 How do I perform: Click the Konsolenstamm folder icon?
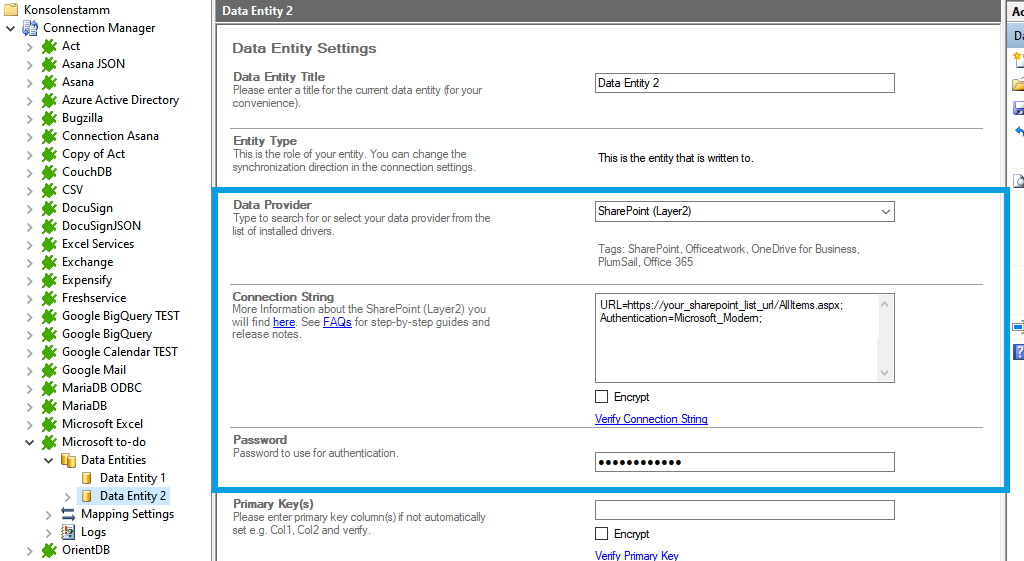tap(11, 9)
